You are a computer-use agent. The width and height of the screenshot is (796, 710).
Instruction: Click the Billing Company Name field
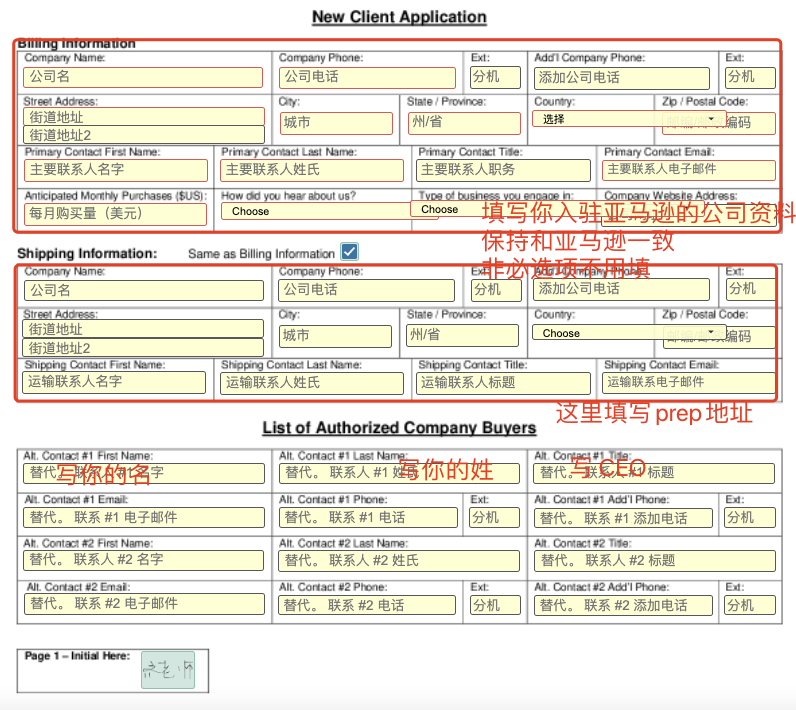point(143,77)
